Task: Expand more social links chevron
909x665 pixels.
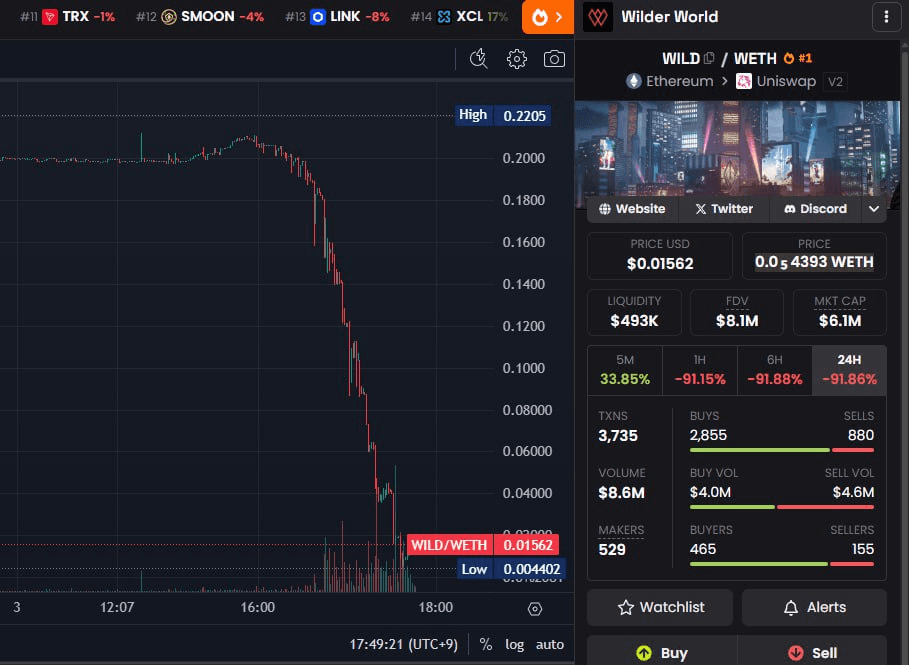Action: pyautogui.click(x=873, y=209)
